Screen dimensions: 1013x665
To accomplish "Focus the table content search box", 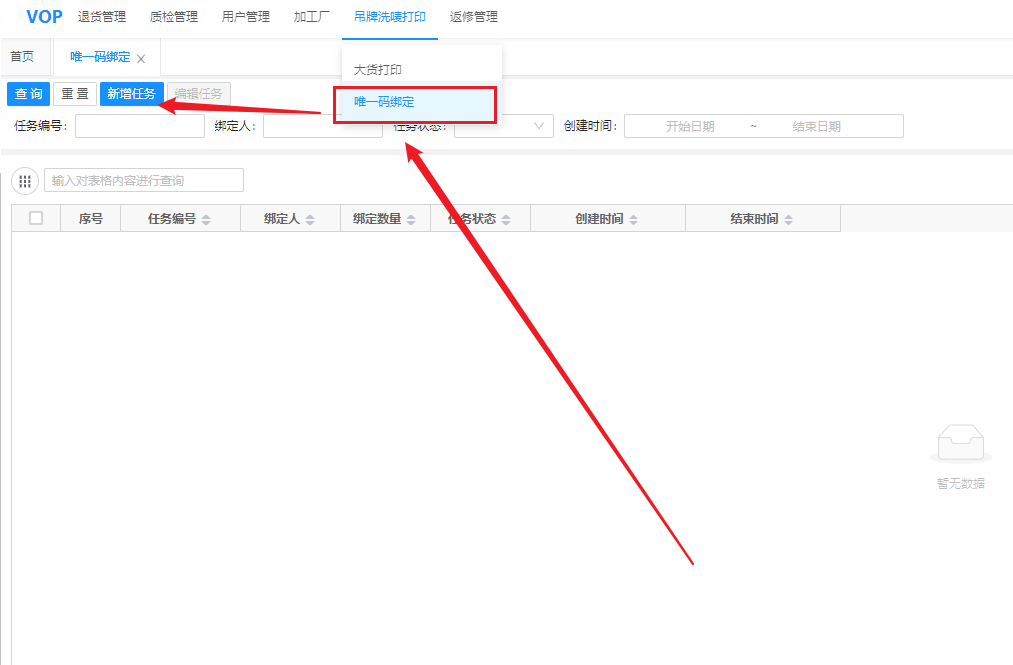I will click(144, 181).
